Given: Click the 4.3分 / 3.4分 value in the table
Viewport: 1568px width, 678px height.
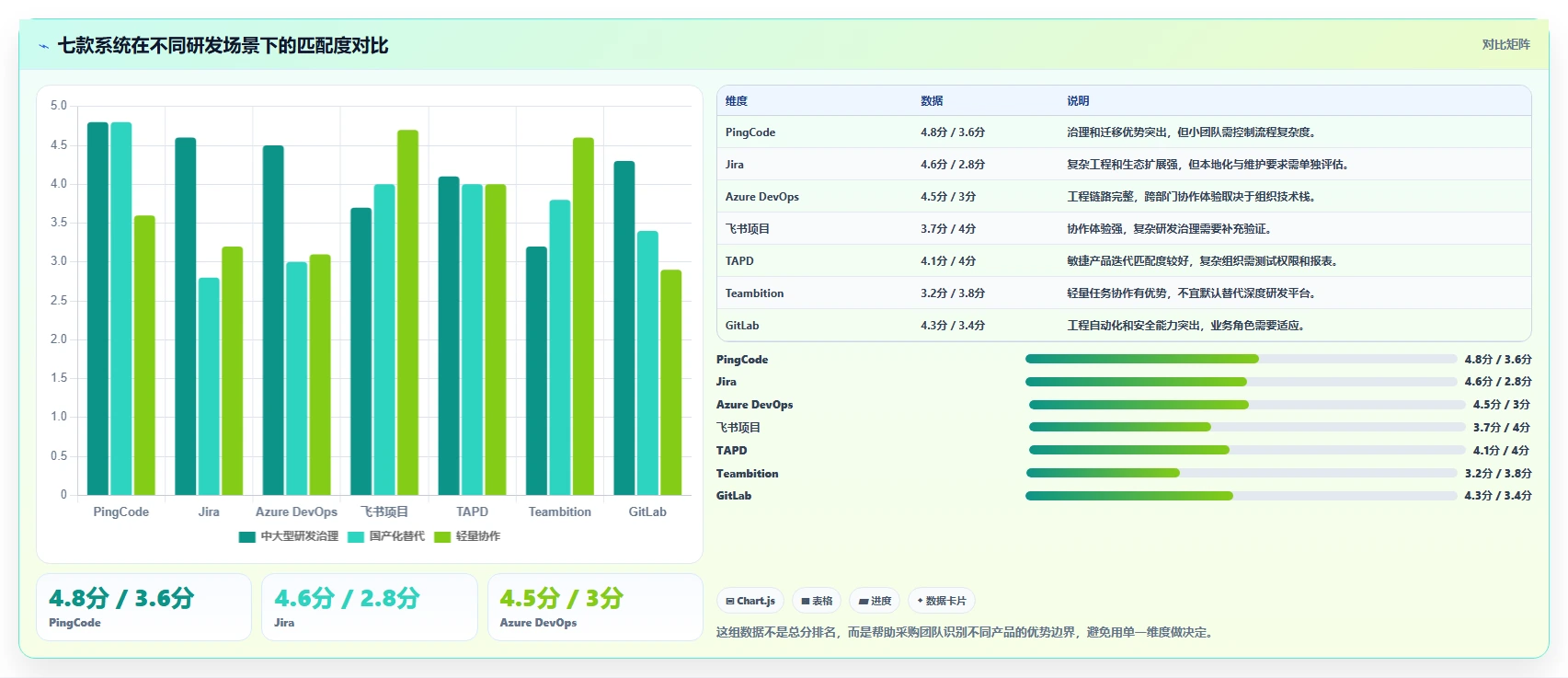Looking at the screenshot, I should 953,326.
